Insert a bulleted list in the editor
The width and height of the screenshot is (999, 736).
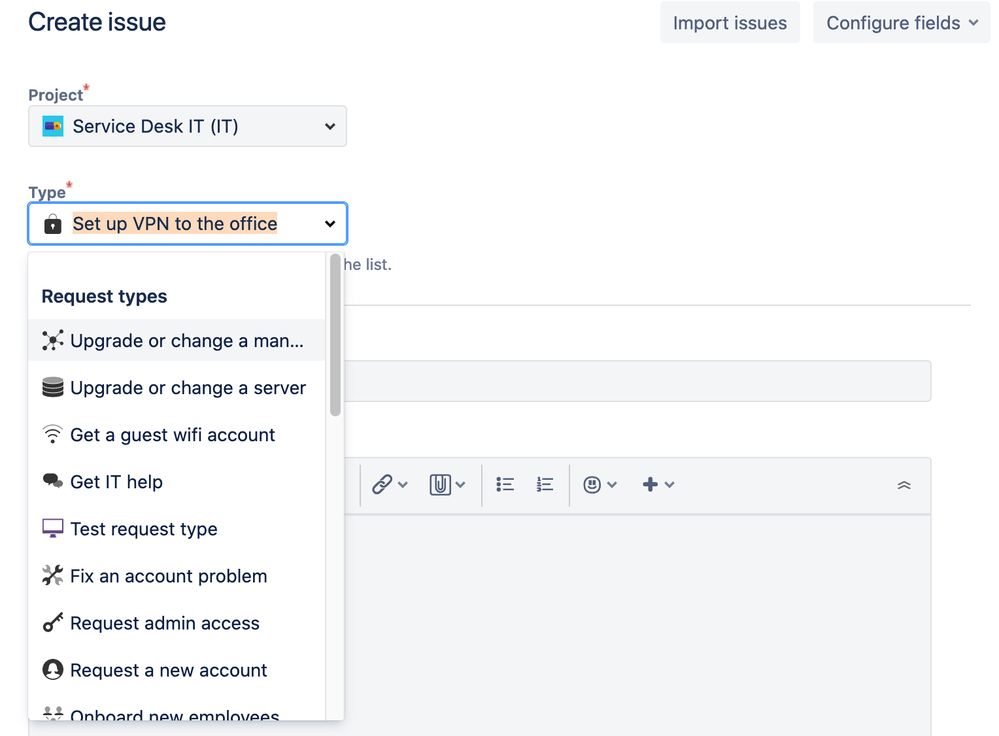point(505,484)
